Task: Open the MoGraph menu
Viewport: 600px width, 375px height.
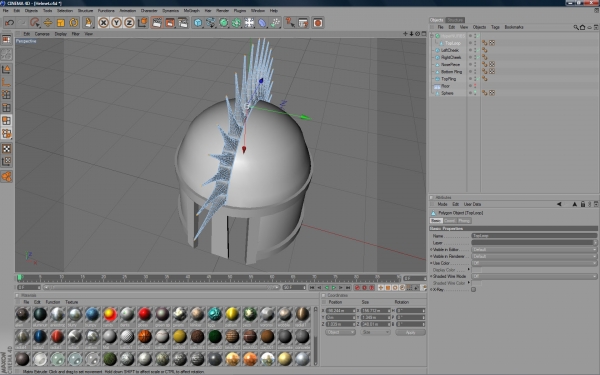Action: [x=191, y=11]
